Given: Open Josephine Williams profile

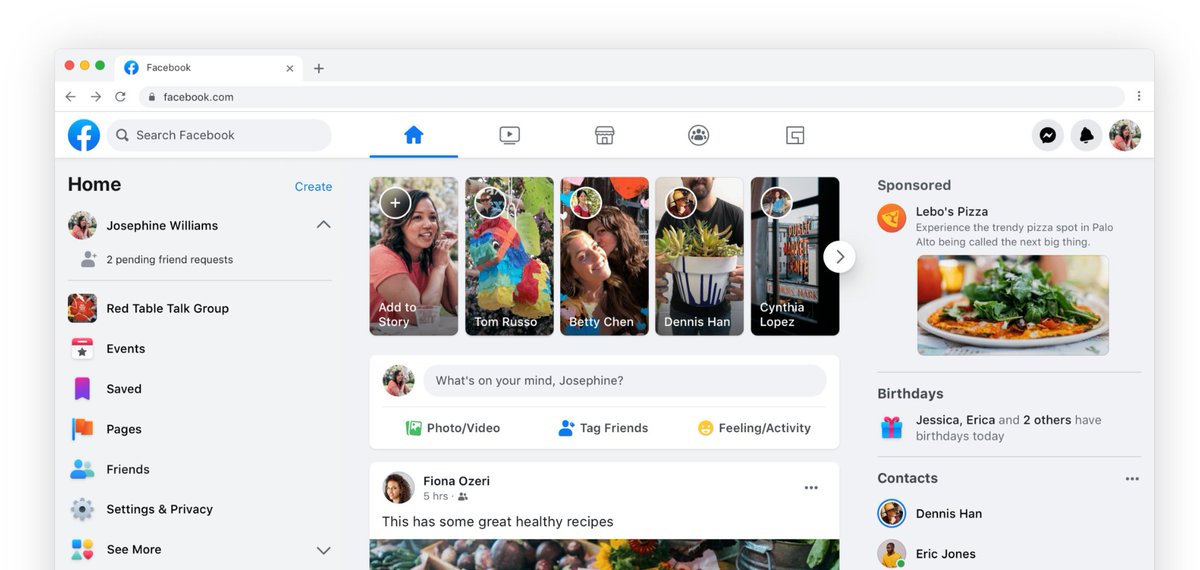Looking at the screenshot, I should point(162,225).
